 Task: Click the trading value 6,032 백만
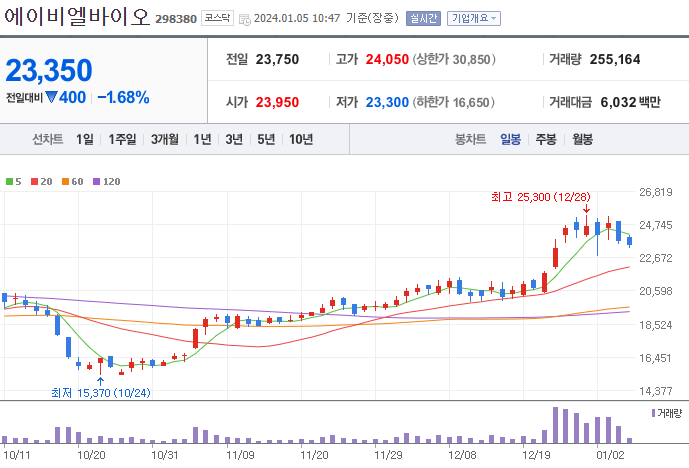(x=631, y=102)
